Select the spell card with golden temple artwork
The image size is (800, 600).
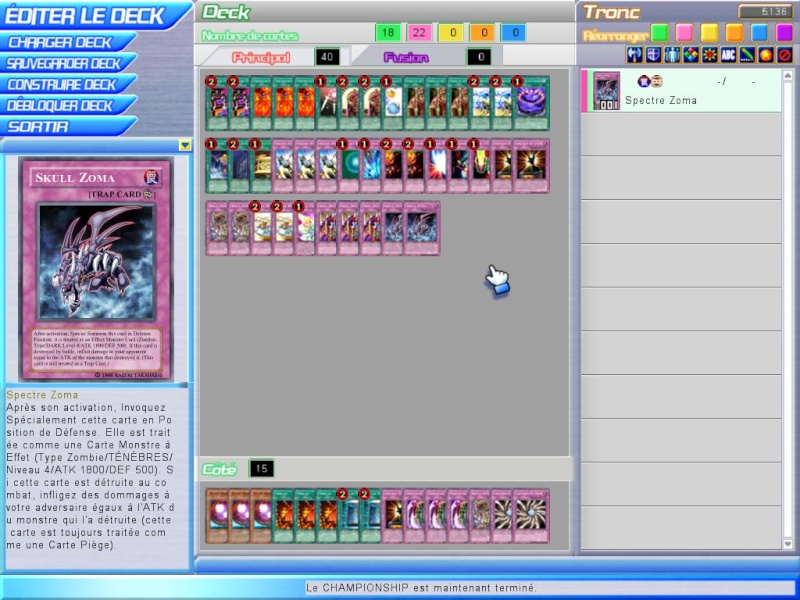click(261, 166)
